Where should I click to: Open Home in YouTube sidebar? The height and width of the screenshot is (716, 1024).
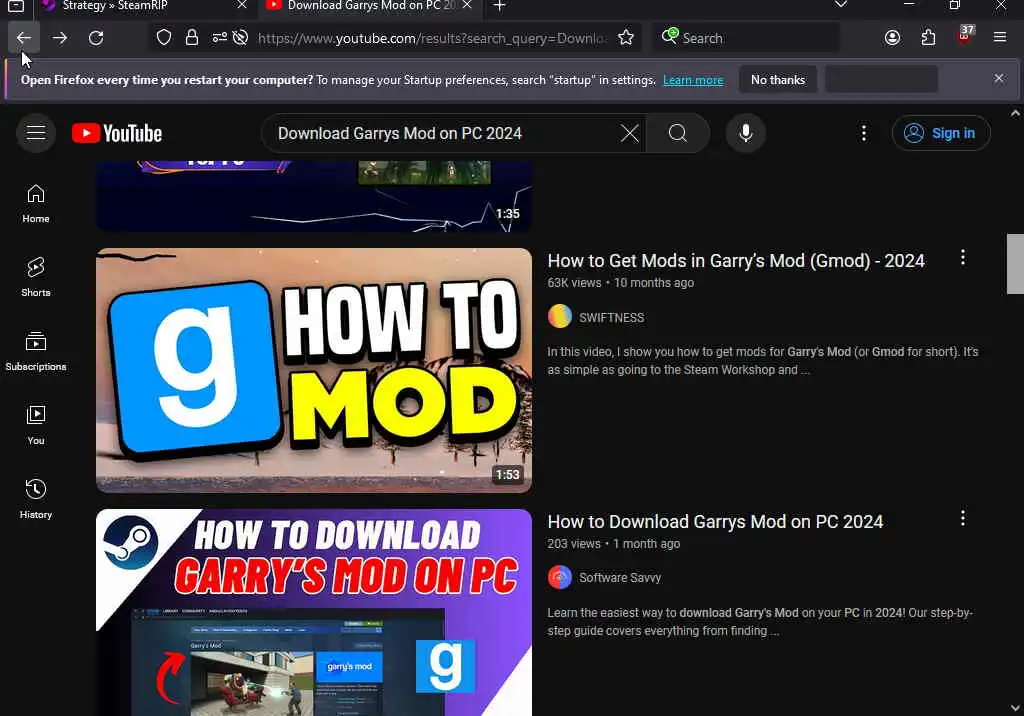click(x=36, y=204)
